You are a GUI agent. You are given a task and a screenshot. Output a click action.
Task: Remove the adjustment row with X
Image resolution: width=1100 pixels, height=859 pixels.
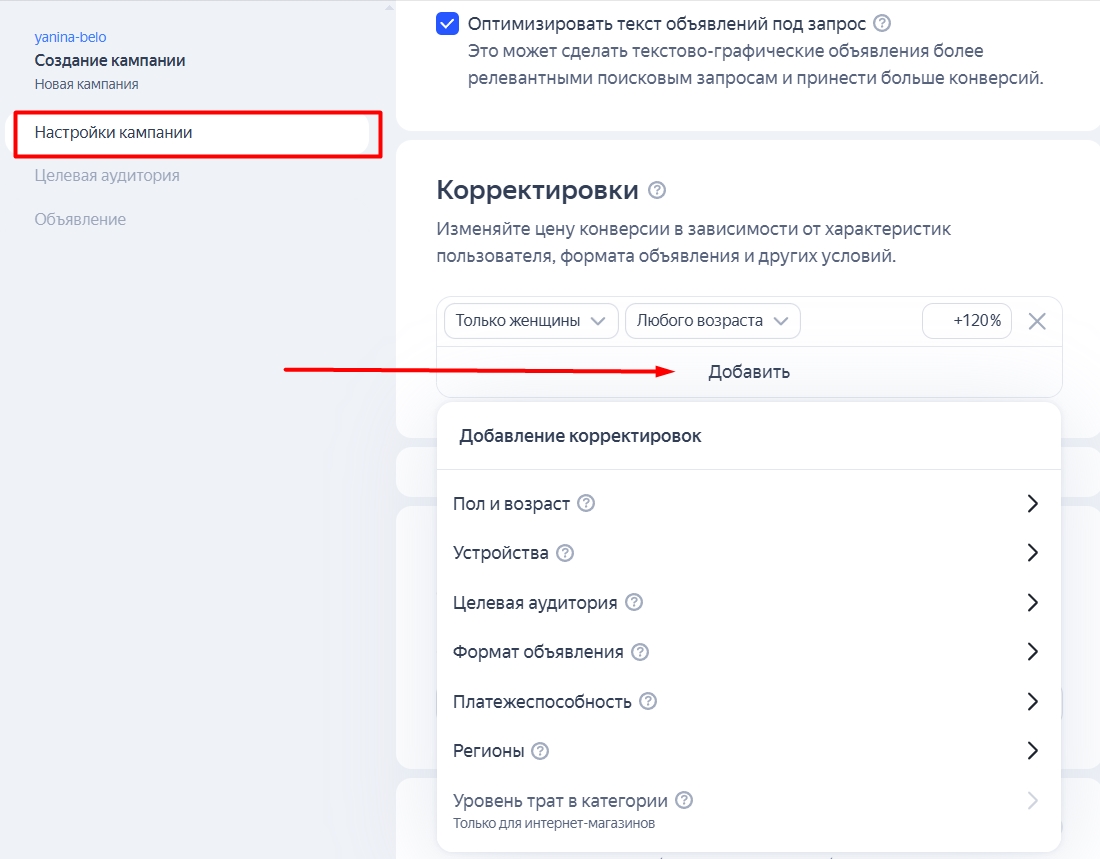coord(1037,321)
